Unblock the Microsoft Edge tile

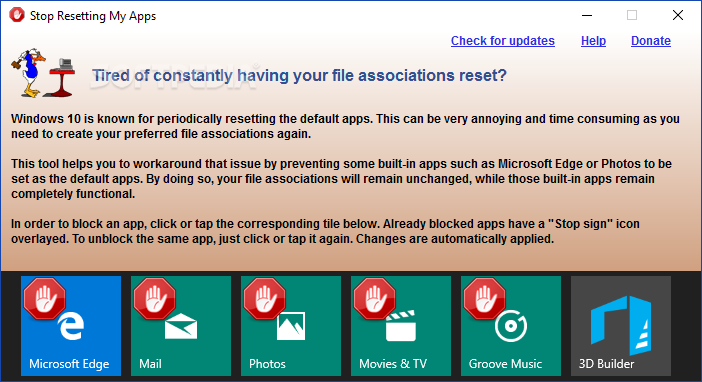click(71, 326)
